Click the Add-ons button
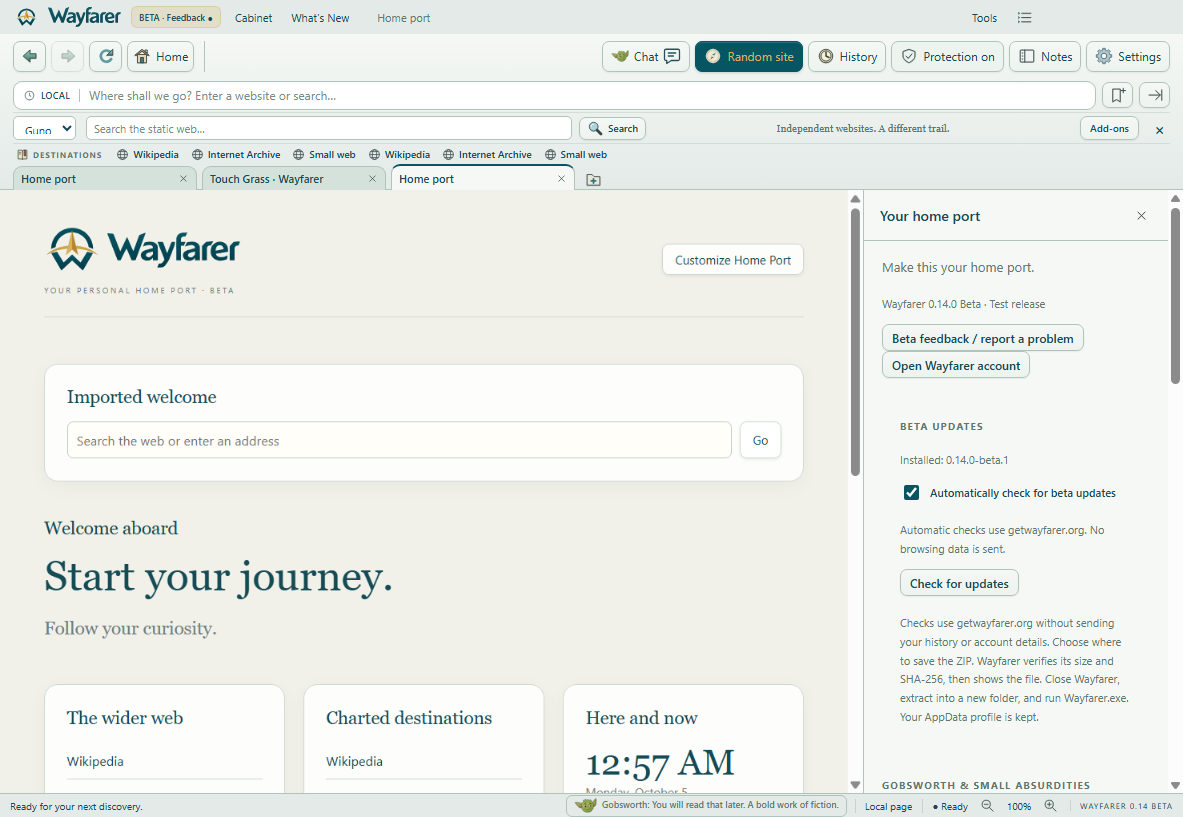Screen dimensions: 1183x817 pyautogui.click(x=1109, y=128)
